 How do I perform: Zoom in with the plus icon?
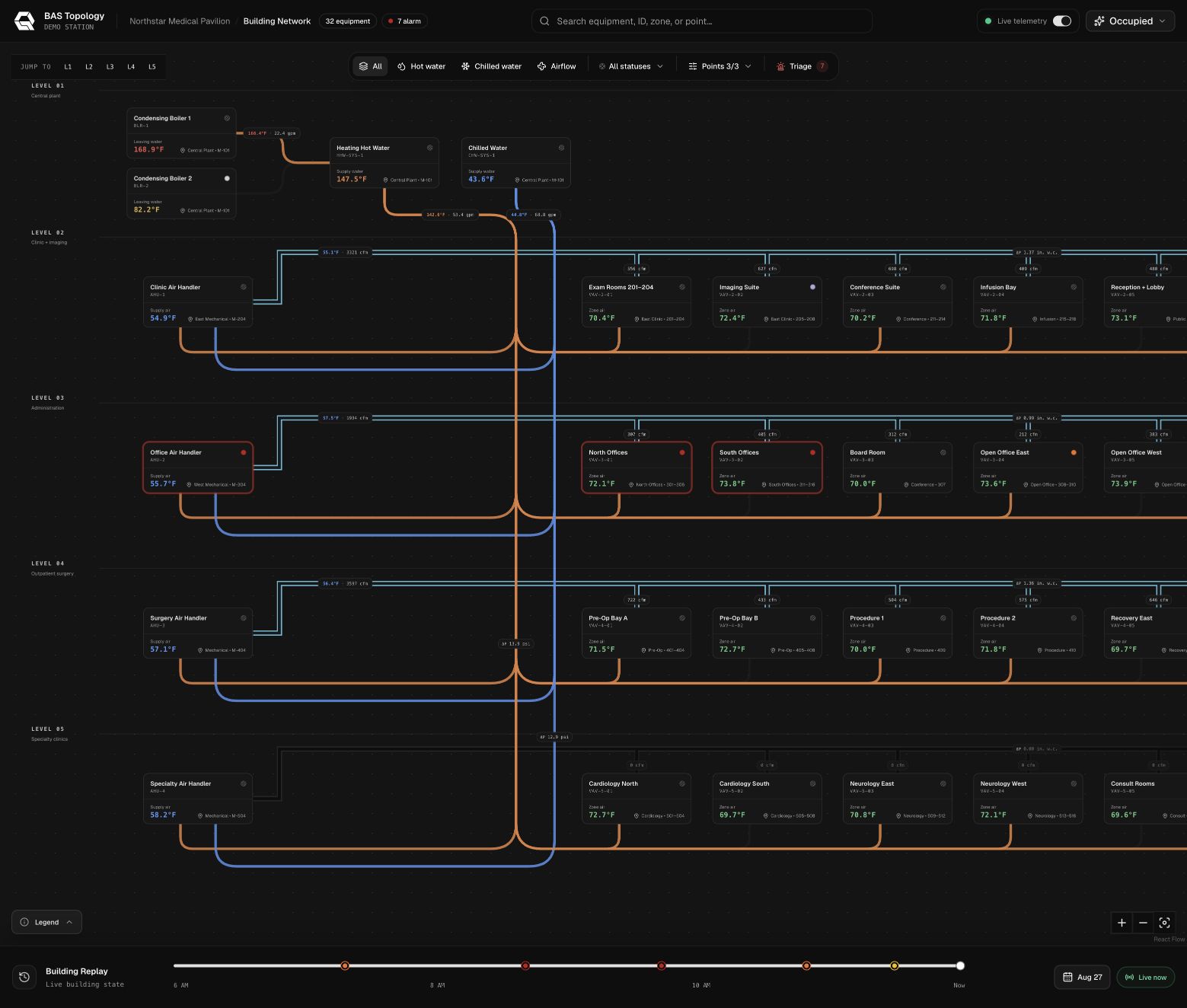[x=1122, y=923]
